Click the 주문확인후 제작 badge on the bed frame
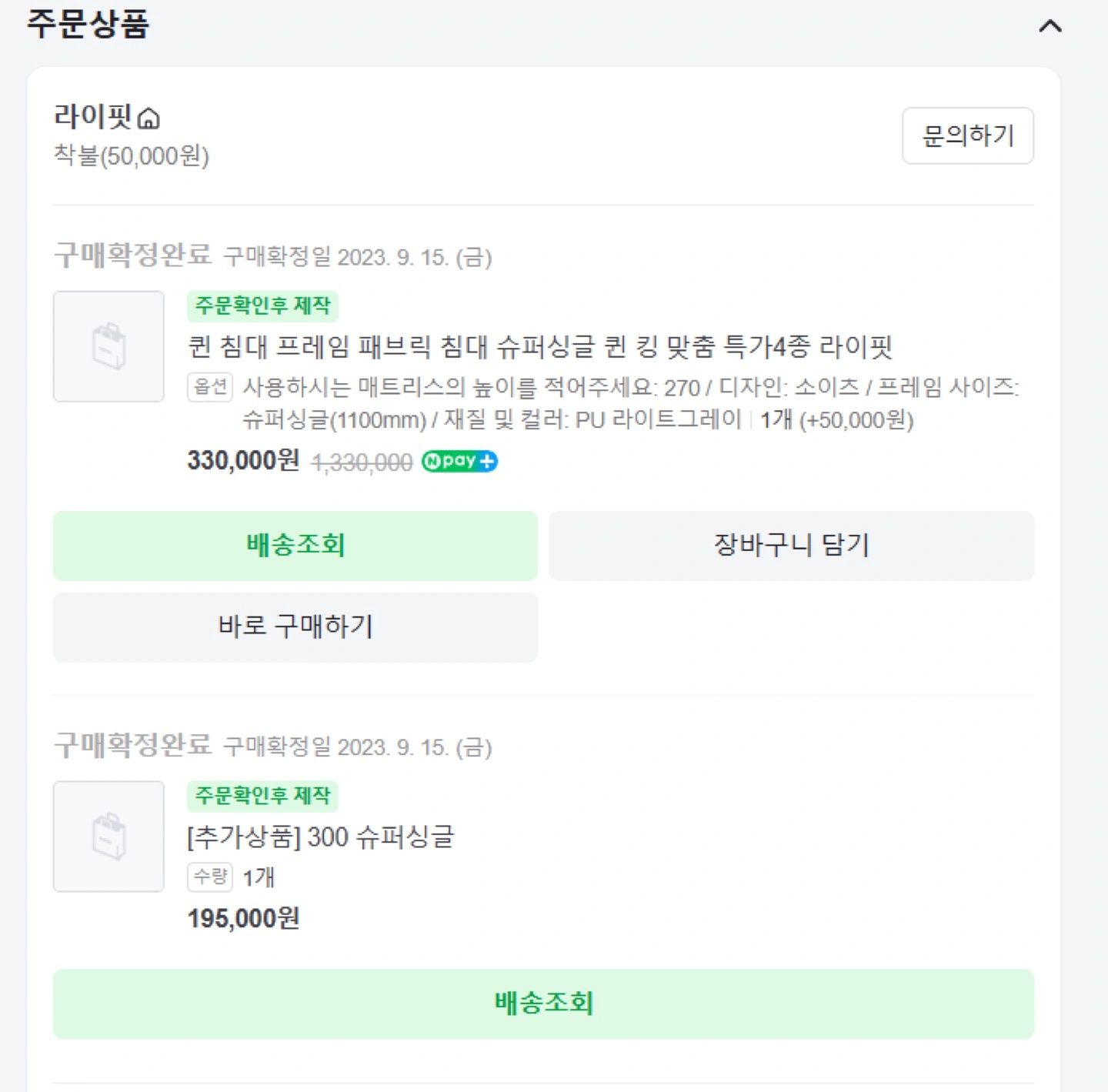This screenshot has height=1092, width=1108. click(262, 306)
